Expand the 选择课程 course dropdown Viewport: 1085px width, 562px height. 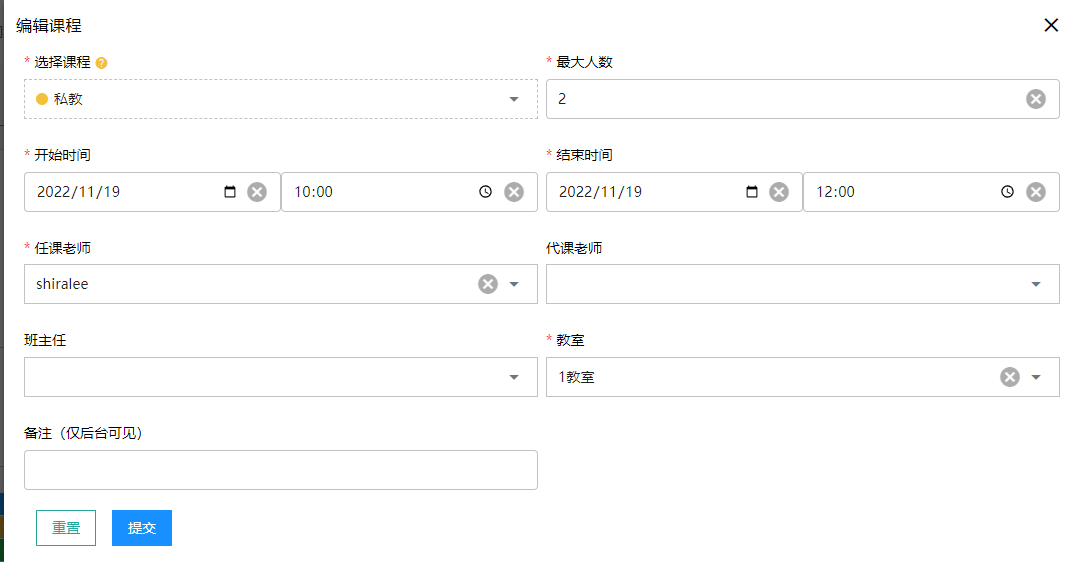(514, 99)
